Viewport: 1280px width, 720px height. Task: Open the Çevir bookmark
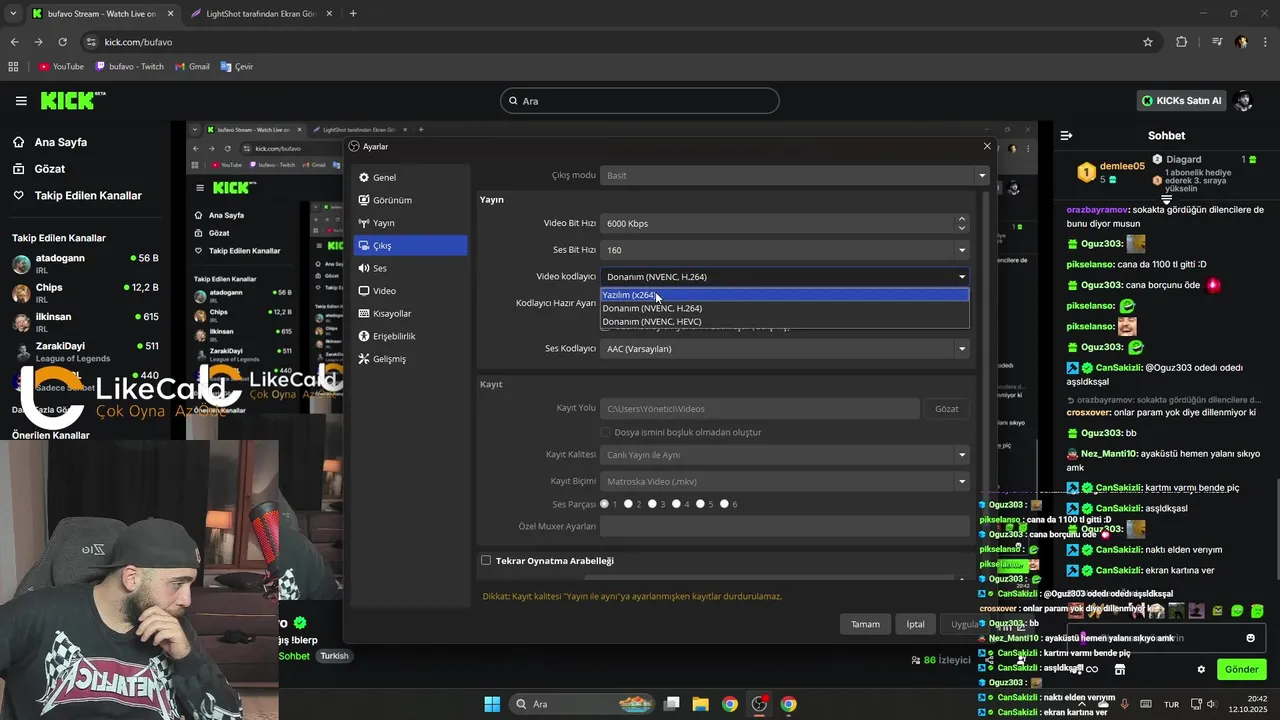(x=237, y=67)
